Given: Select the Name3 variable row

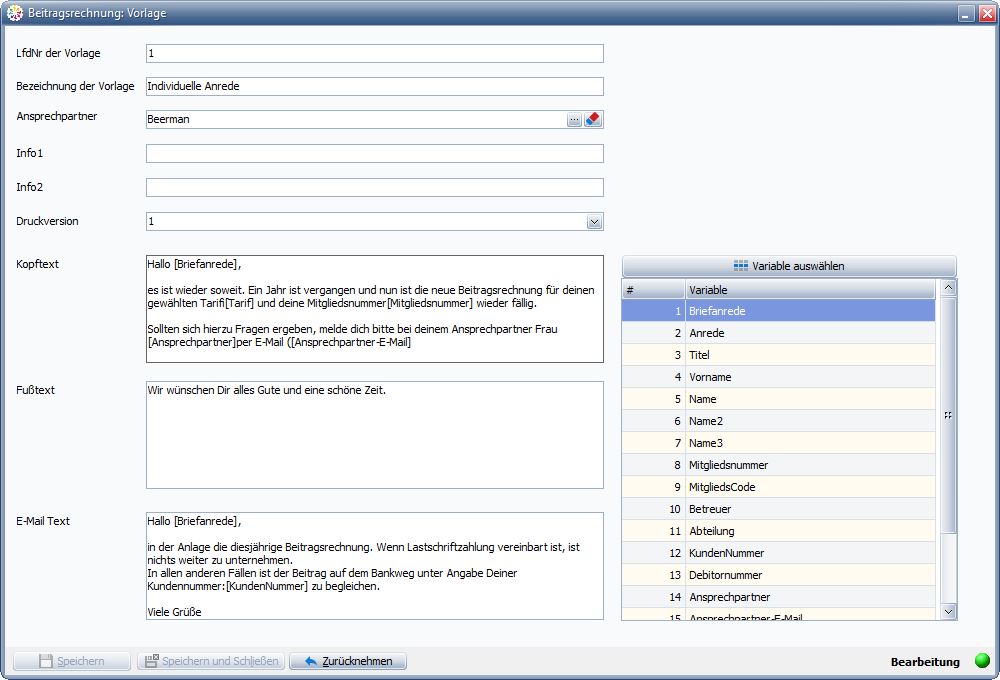Looking at the screenshot, I should coord(779,443).
